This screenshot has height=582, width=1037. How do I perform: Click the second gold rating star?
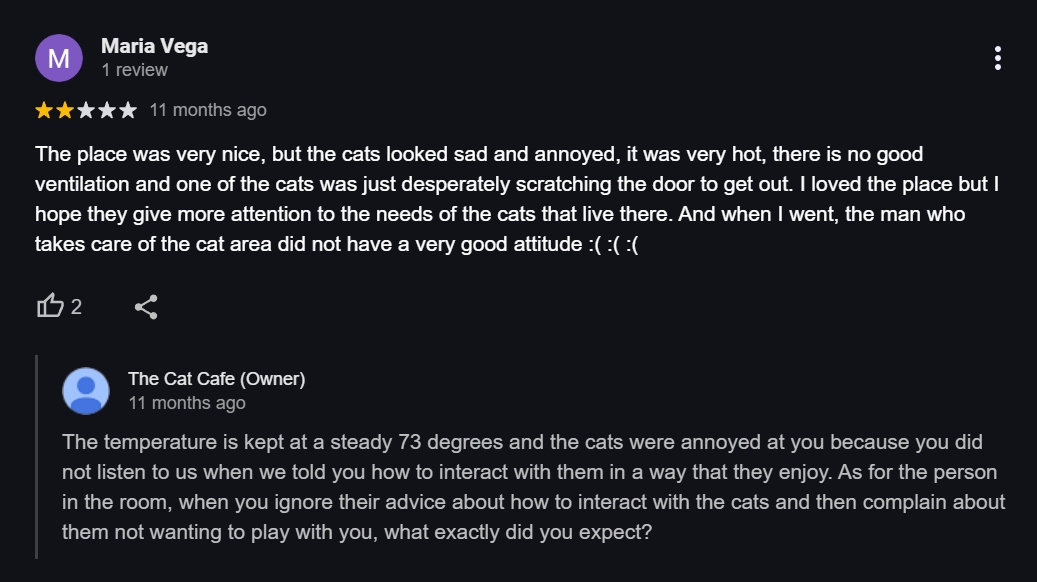65,110
